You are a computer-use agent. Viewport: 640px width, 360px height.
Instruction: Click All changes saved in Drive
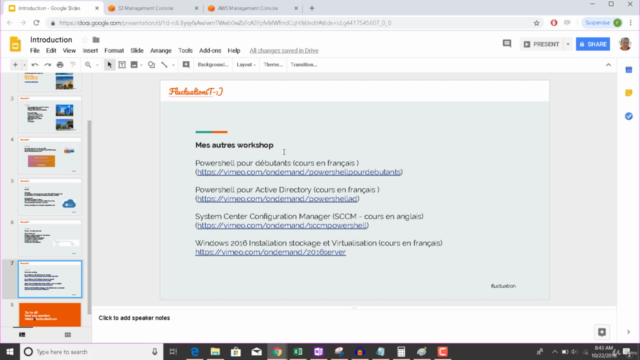coord(284,51)
